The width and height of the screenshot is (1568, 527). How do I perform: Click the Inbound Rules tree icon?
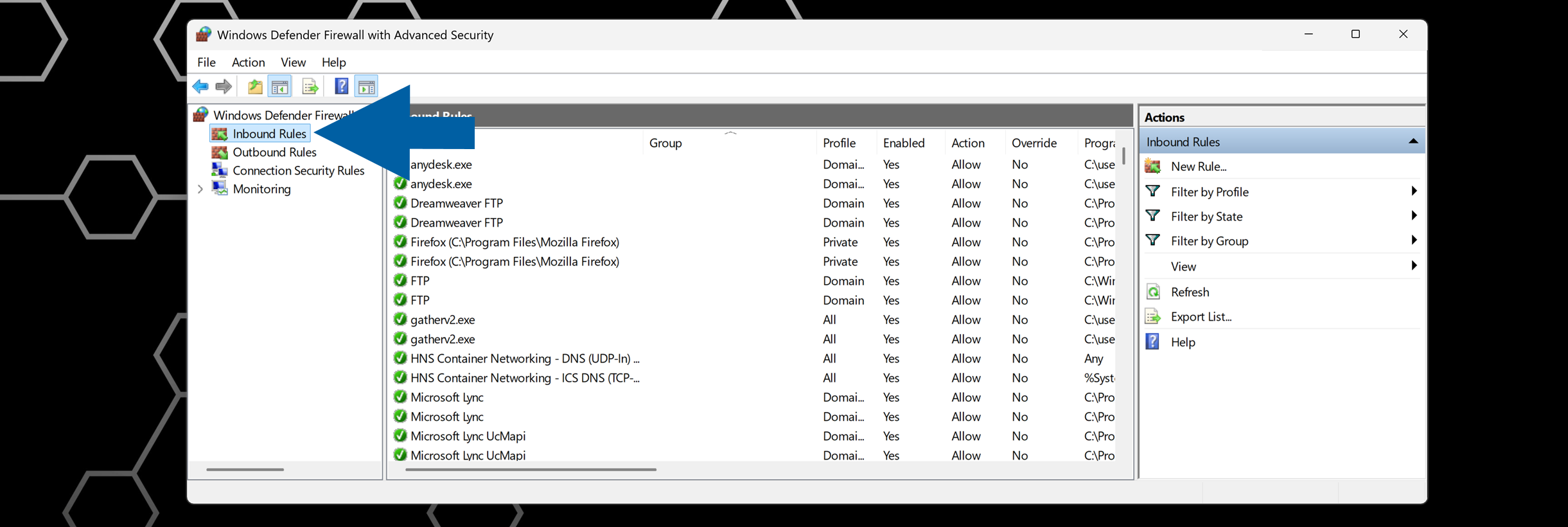click(x=220, y=134)
